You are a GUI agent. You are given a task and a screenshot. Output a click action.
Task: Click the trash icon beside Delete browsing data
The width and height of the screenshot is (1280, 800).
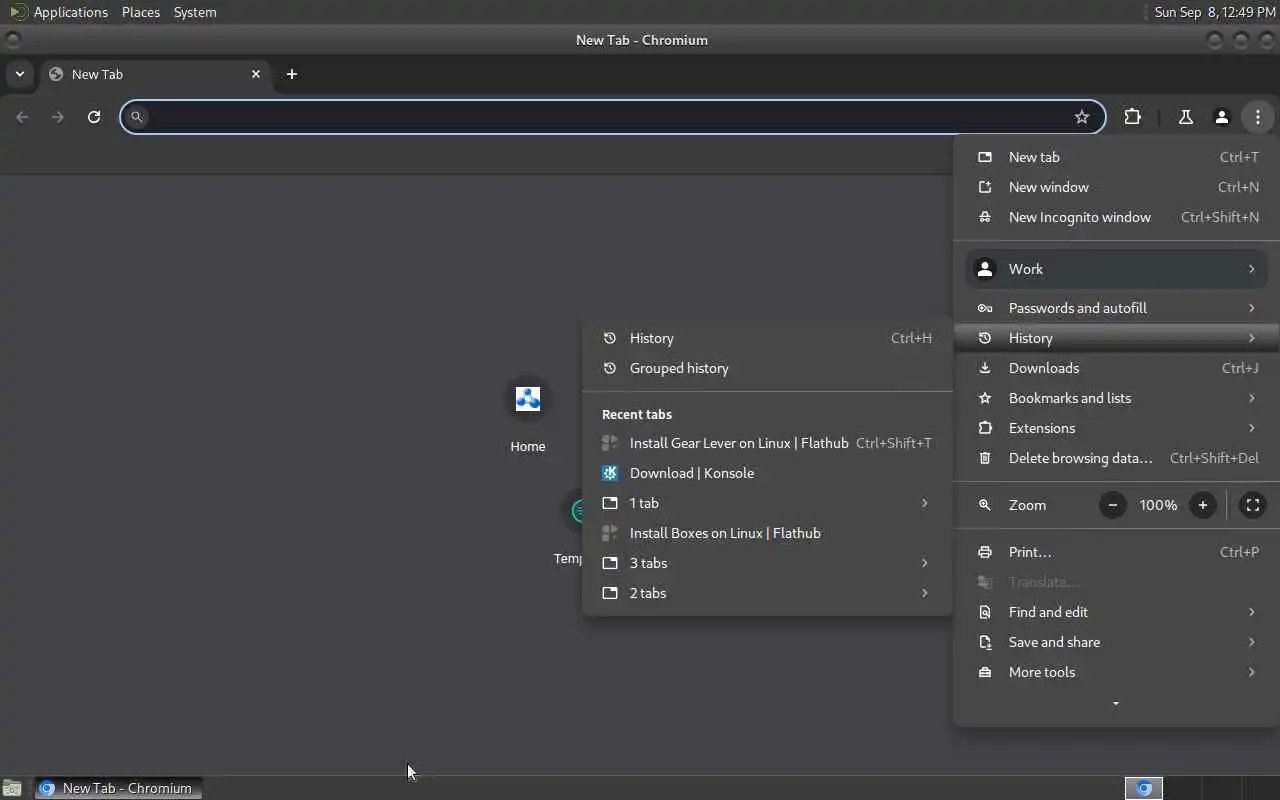[x=985, y=458]
